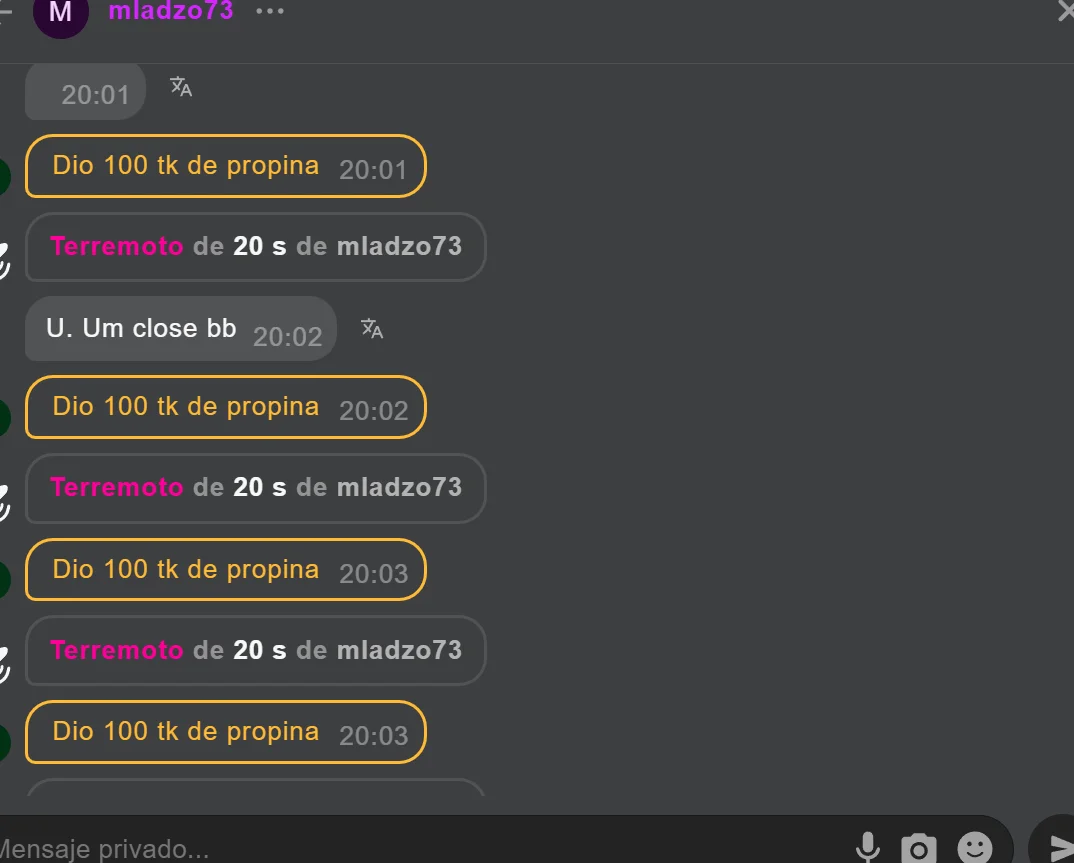
Task: Click the third Terremoto message from mladzo73
Action: click(255, 651)
